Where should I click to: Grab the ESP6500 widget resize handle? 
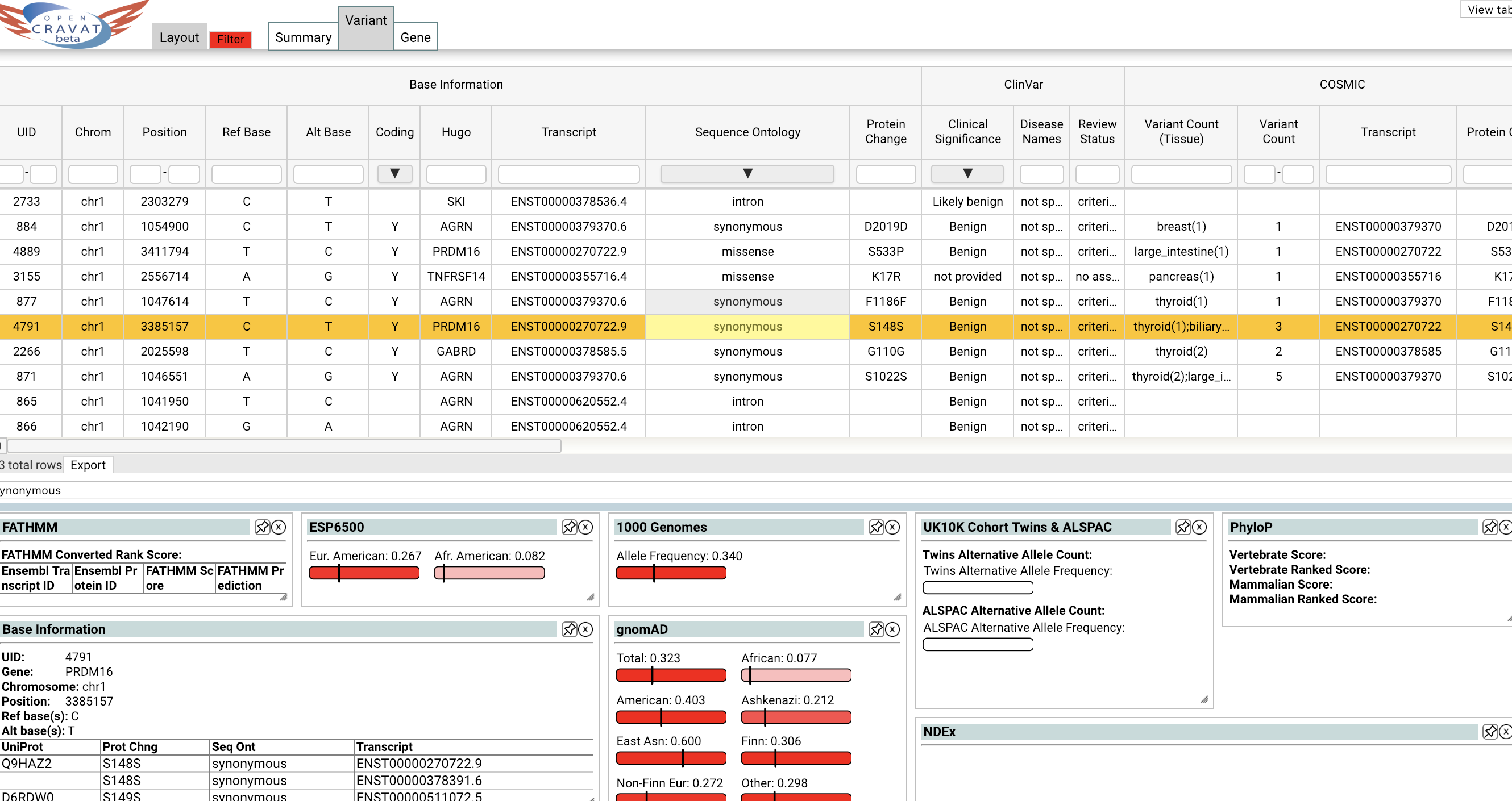point(591,597)
